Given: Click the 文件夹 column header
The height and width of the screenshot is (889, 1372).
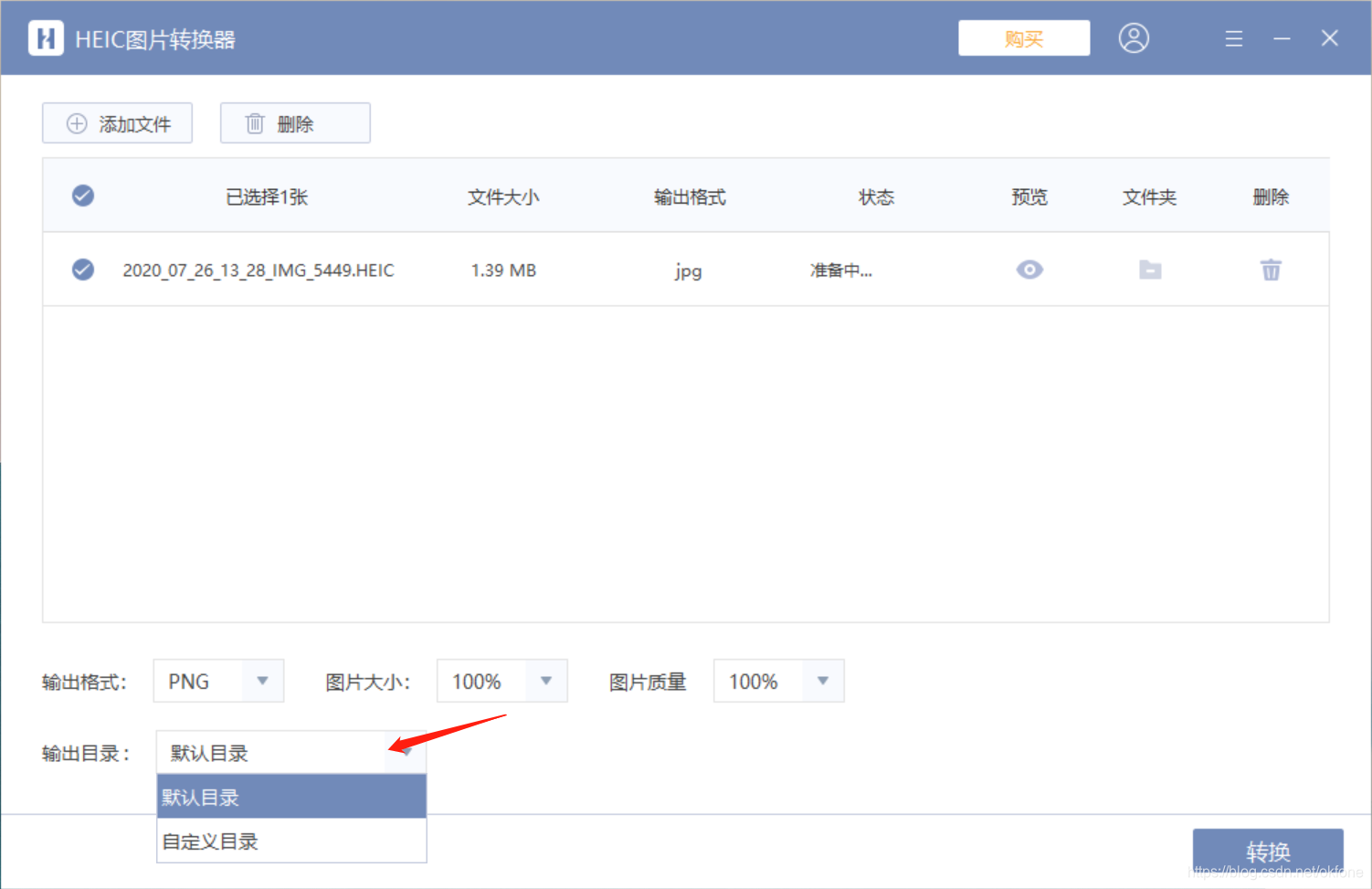Looking at the screenshot, I should [x=1149, y=197].
